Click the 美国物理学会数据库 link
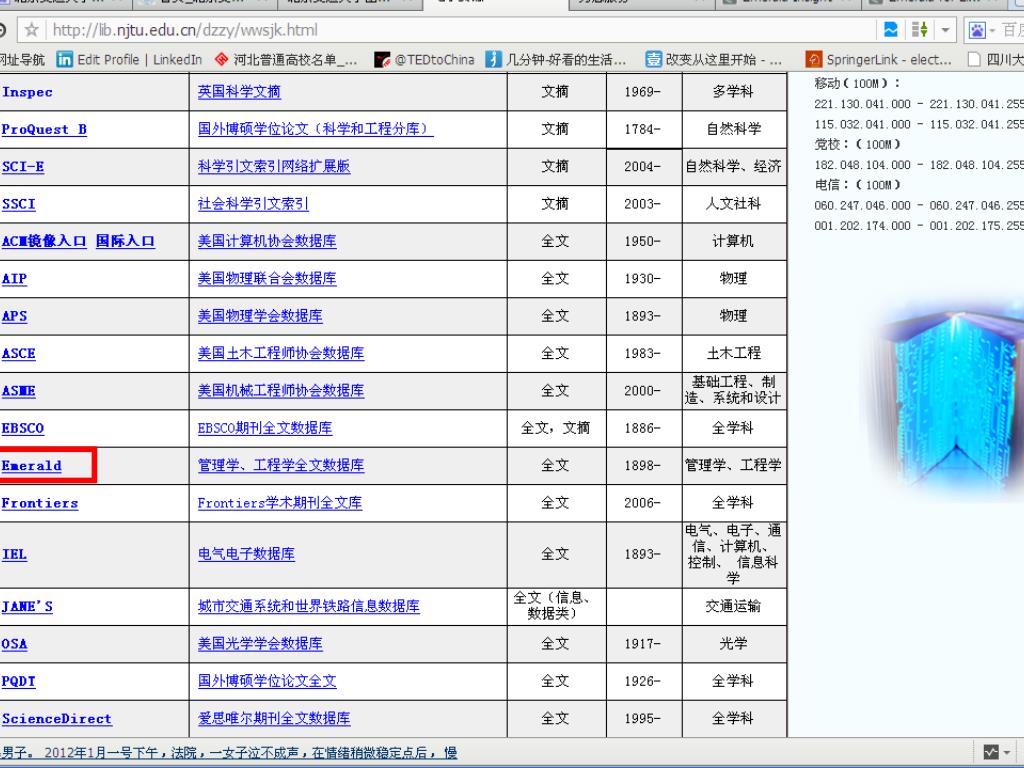This screenshot has width=1024, height=768. [x=260, y=316]
